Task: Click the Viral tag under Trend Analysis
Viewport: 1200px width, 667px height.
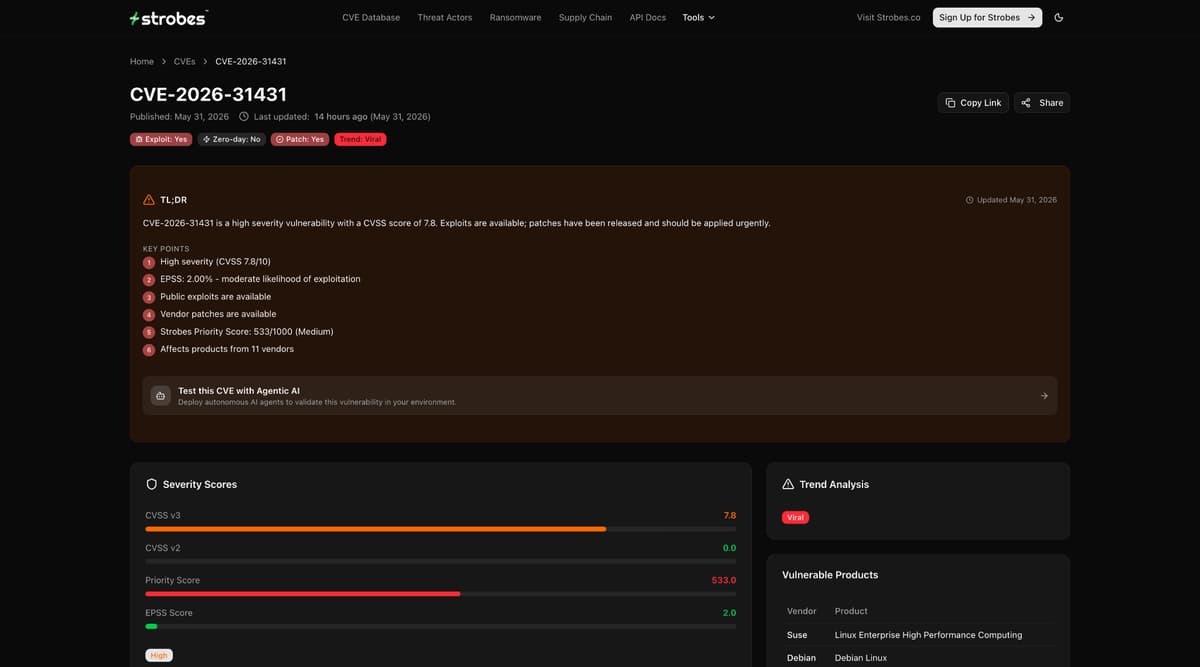Action: (796, 517)
